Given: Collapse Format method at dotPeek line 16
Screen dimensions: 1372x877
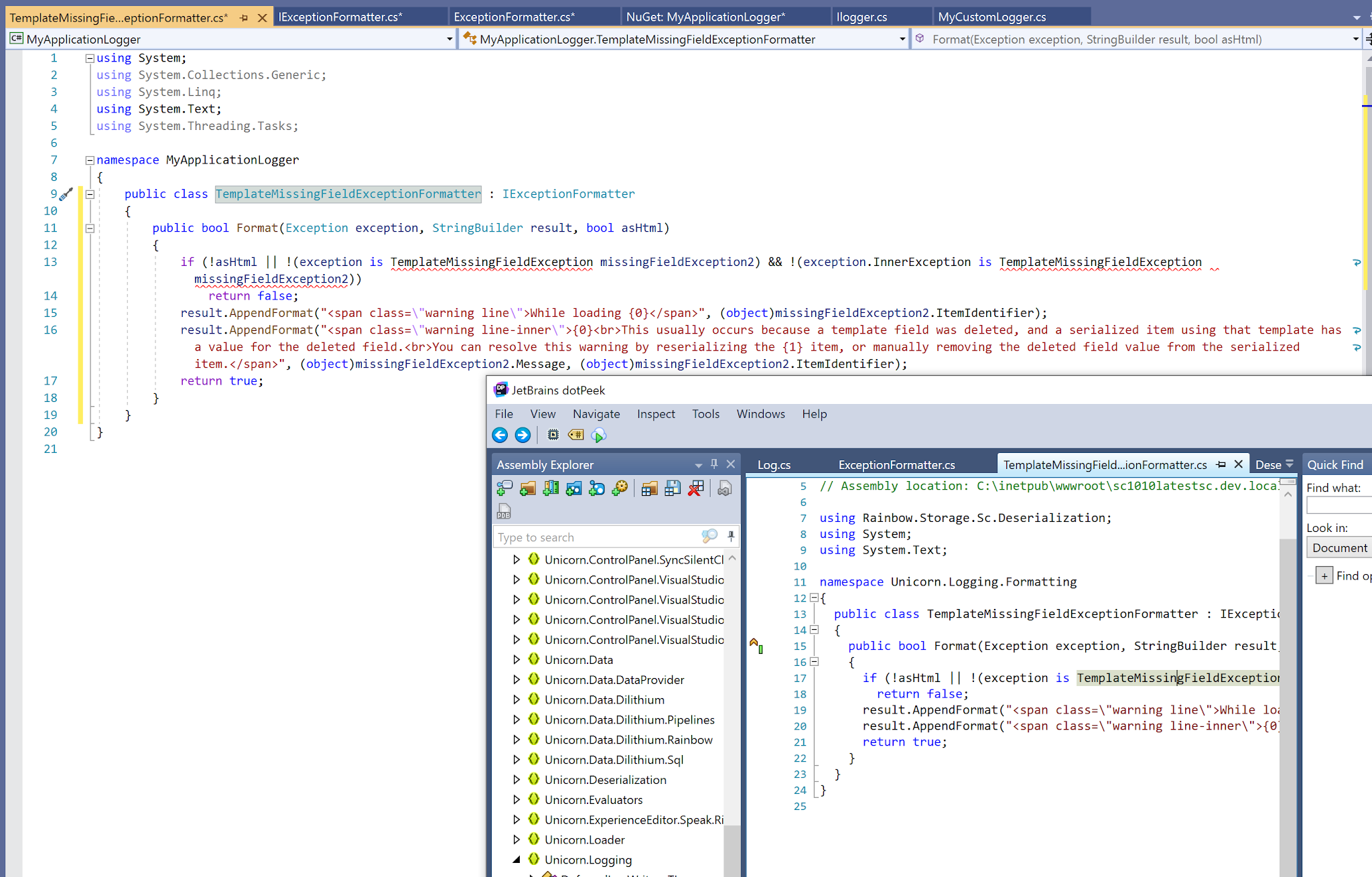Looking at the screenshot, I should pos(814,662).
